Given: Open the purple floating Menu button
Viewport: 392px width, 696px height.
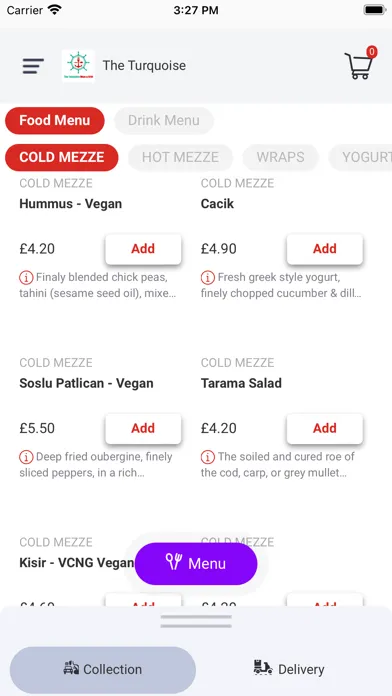Looking at the screenshot, I should point(196,564).
